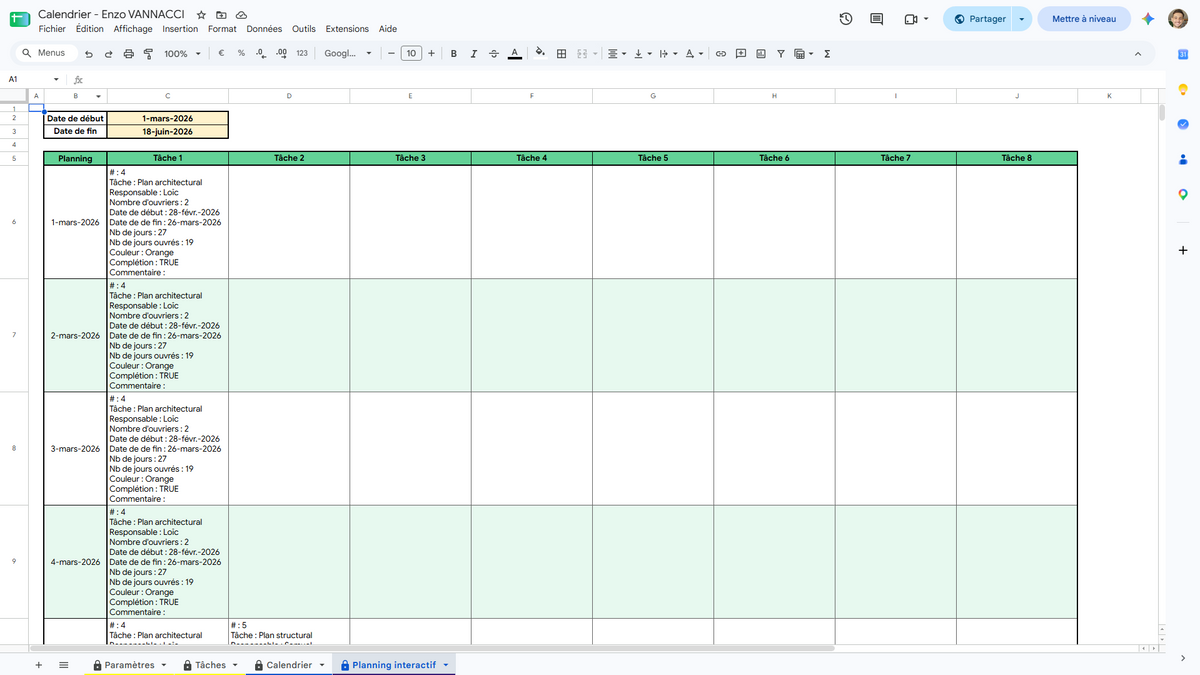The image size is (1200, 675).
Task: Open the Extensions menu
Action: (x=347, y=29)
